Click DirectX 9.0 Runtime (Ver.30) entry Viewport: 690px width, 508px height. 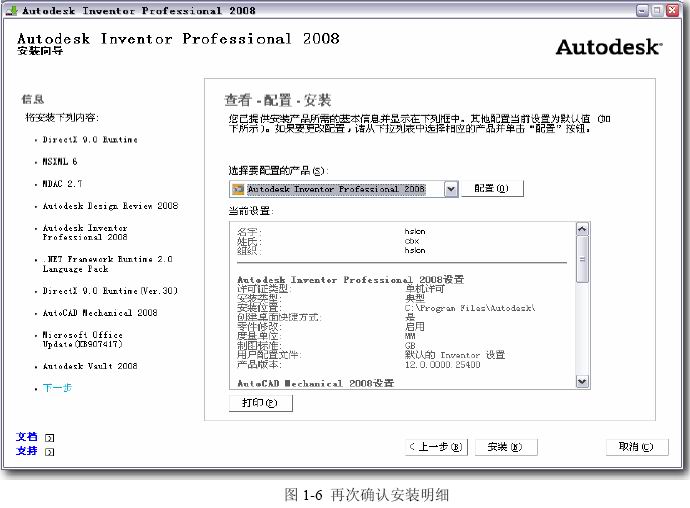click(110, 291)
